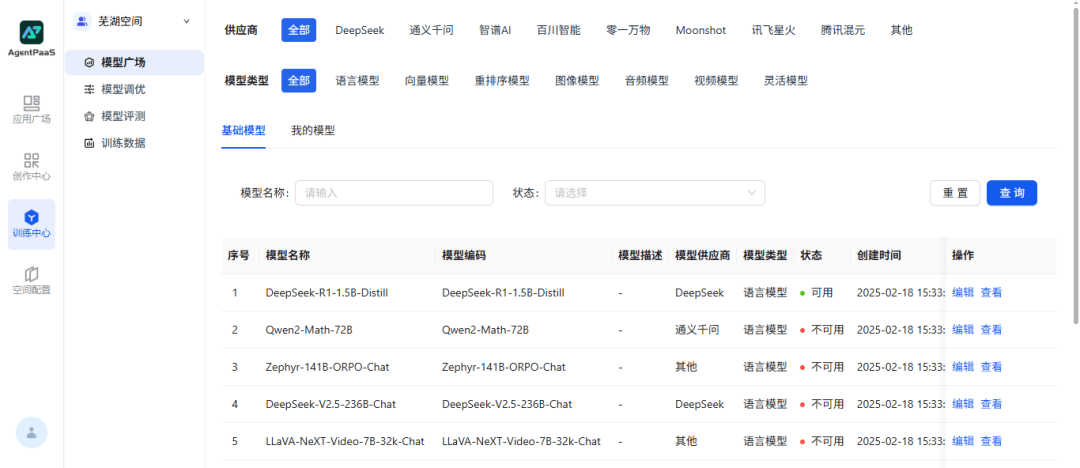Go to 训练数据 in the sidebar
The image size is (1080, 468).
122,143
